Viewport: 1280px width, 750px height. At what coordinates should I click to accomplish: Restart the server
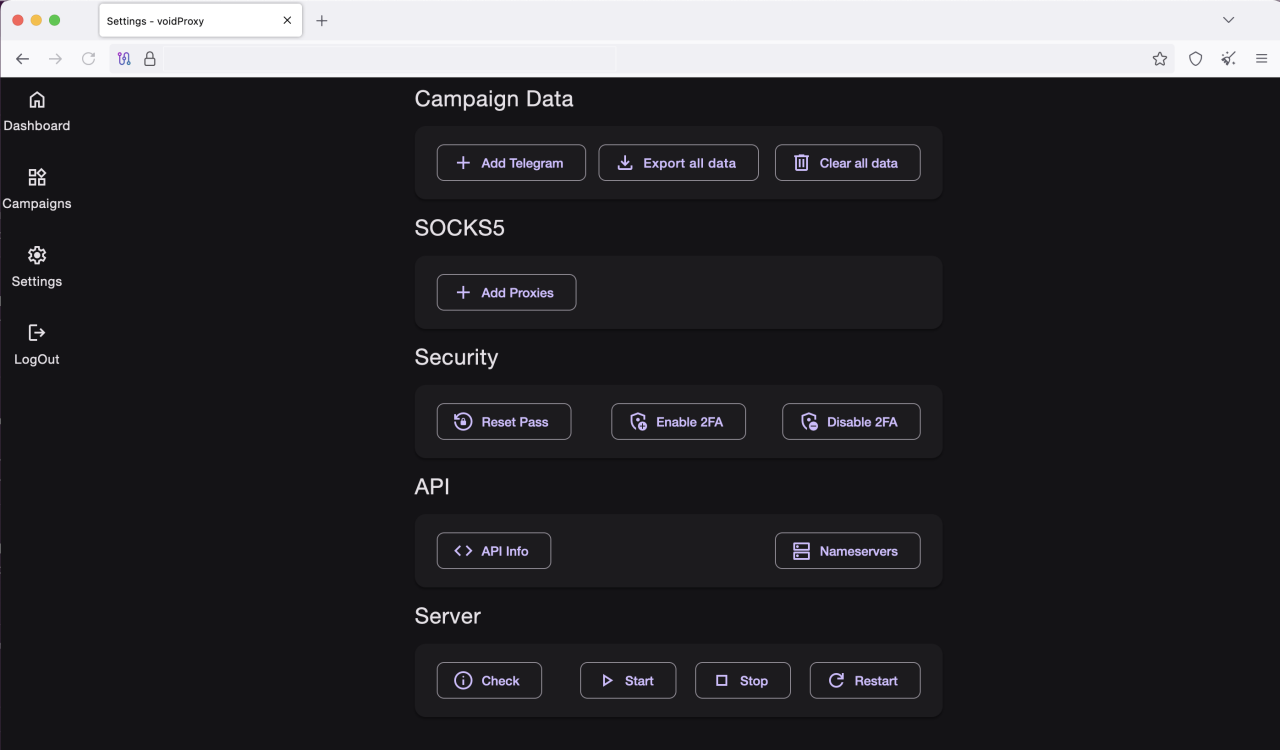[x=864, y=680]
